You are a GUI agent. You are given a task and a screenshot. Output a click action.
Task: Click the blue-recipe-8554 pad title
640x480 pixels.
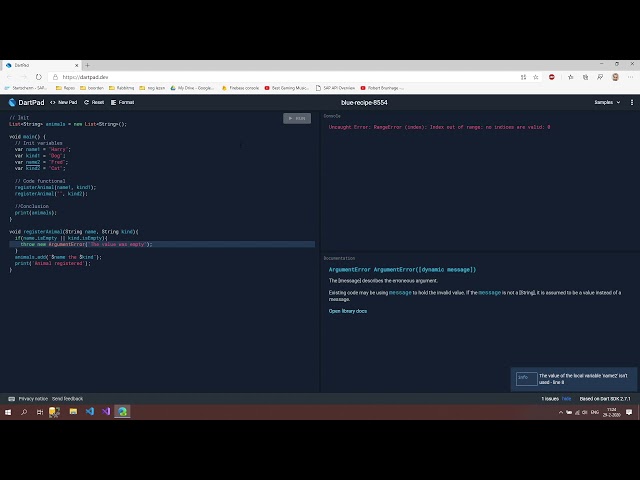click(364, 103)
